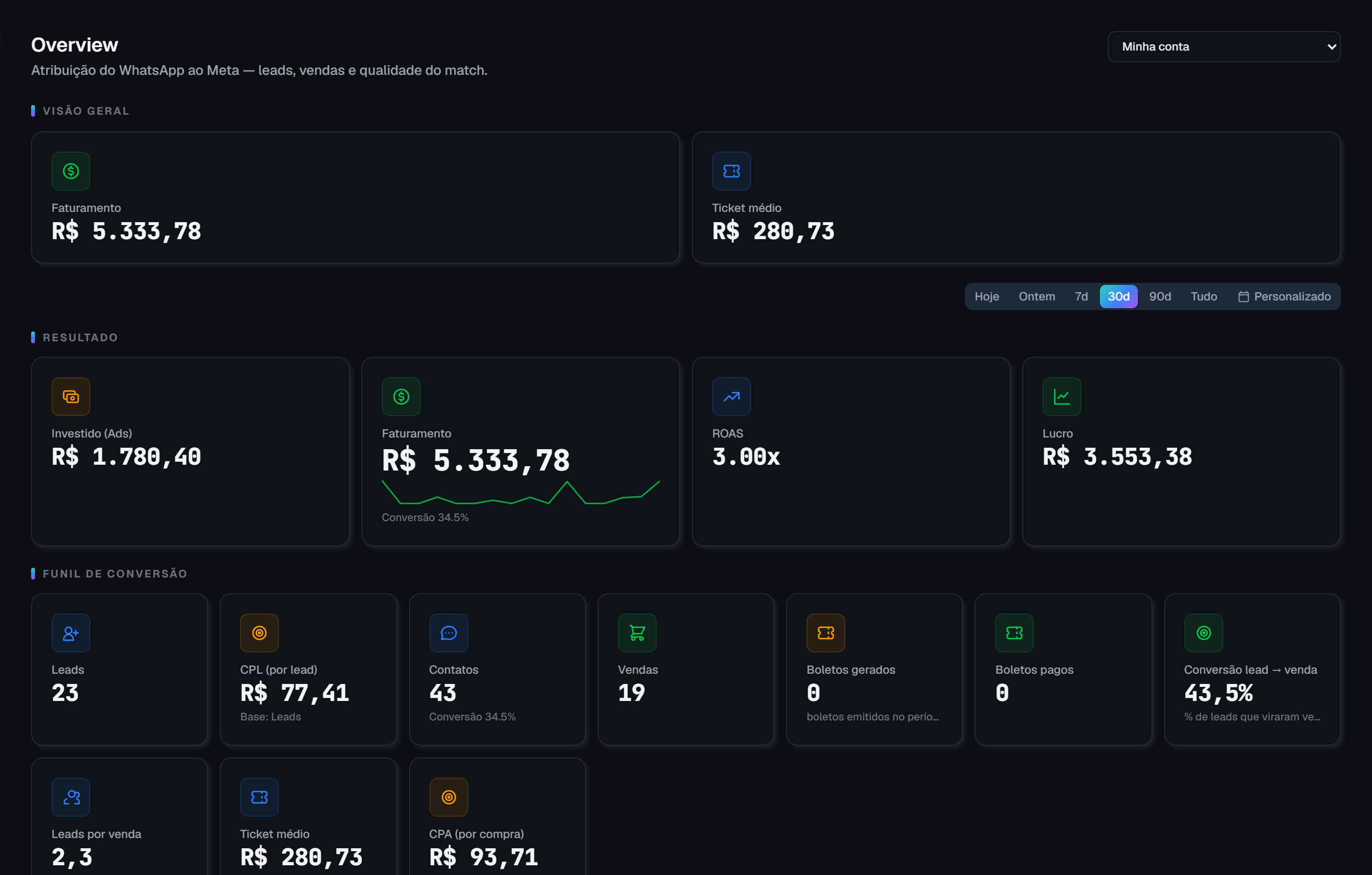Click the trending arrow icon on ROAS card
Viewport: 1372px width, 875px height.
tap(731, 397)
